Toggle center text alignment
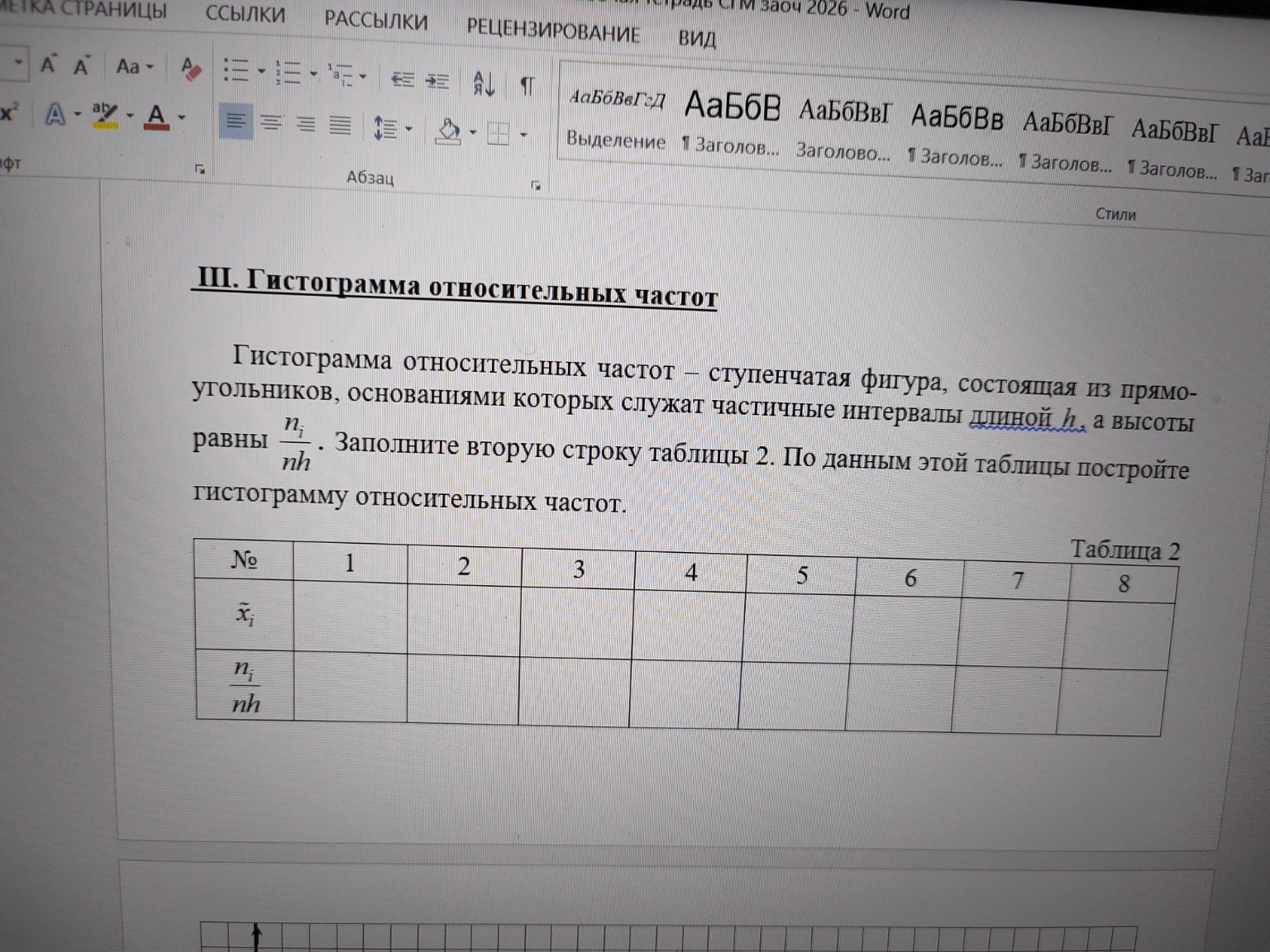Screen dimensions: 1270x952 click(x=271, y=122)
